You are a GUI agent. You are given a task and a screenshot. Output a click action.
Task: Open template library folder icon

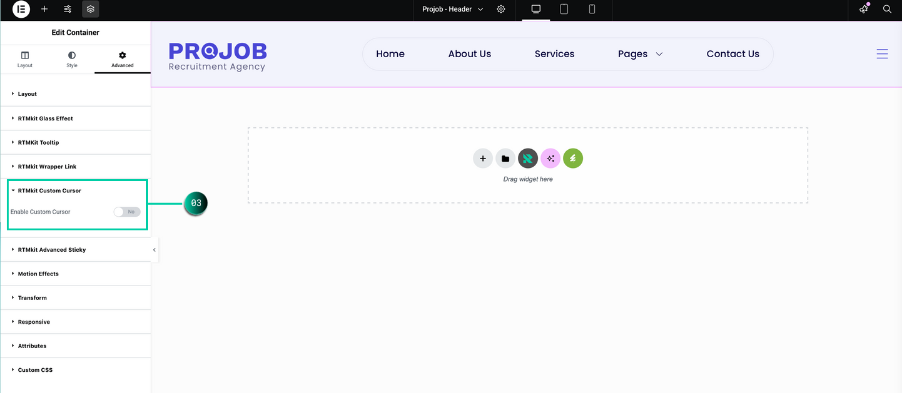[505, 158]
